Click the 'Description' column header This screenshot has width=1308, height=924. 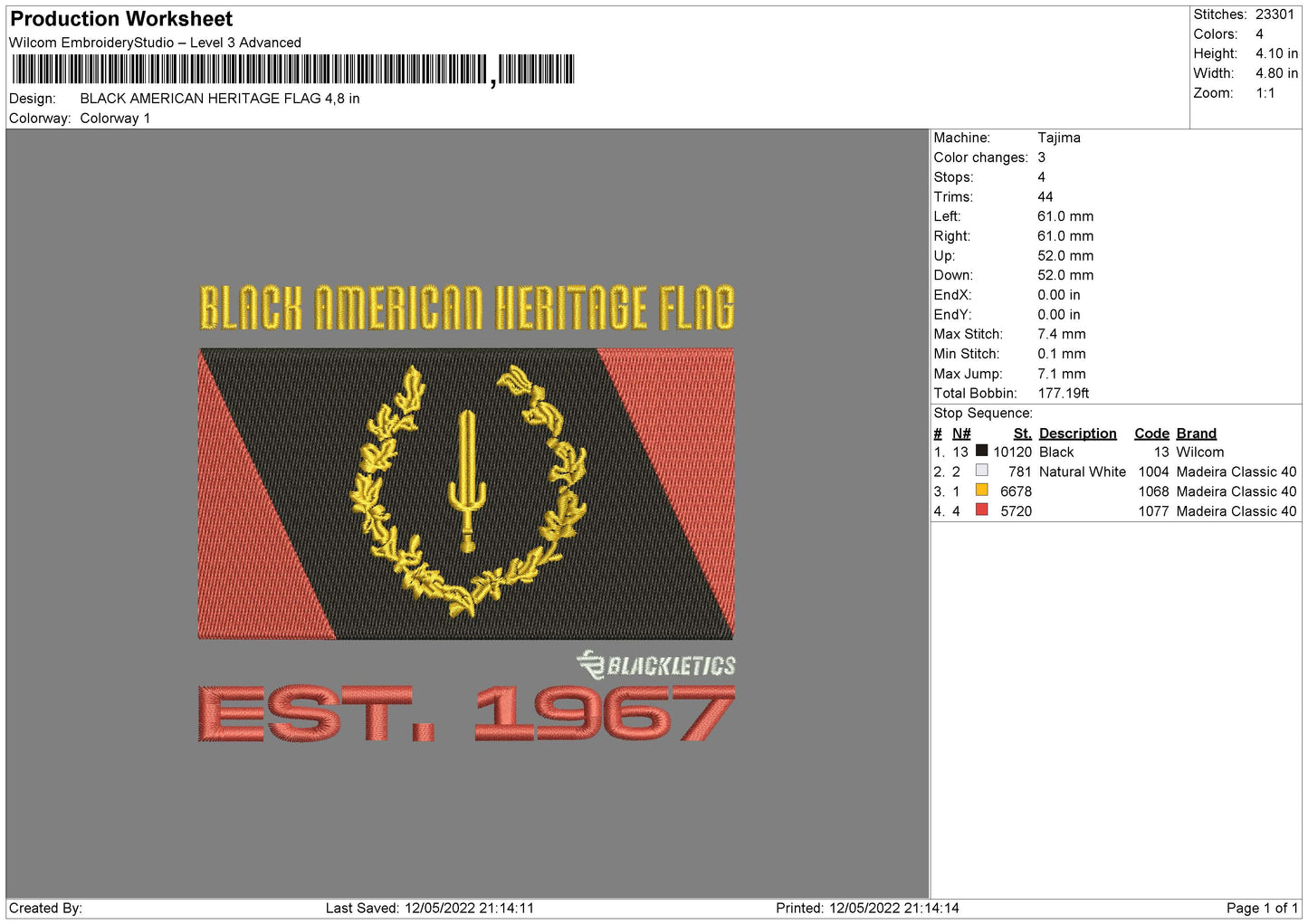(1078, 433)
